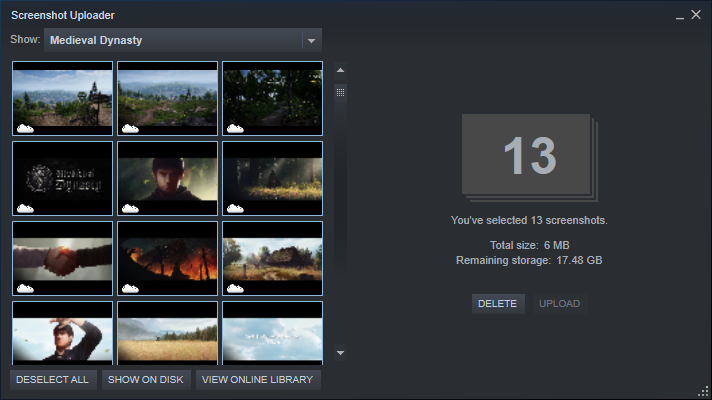Click cloud icon on dark forest screenshot

pos(235,128)
